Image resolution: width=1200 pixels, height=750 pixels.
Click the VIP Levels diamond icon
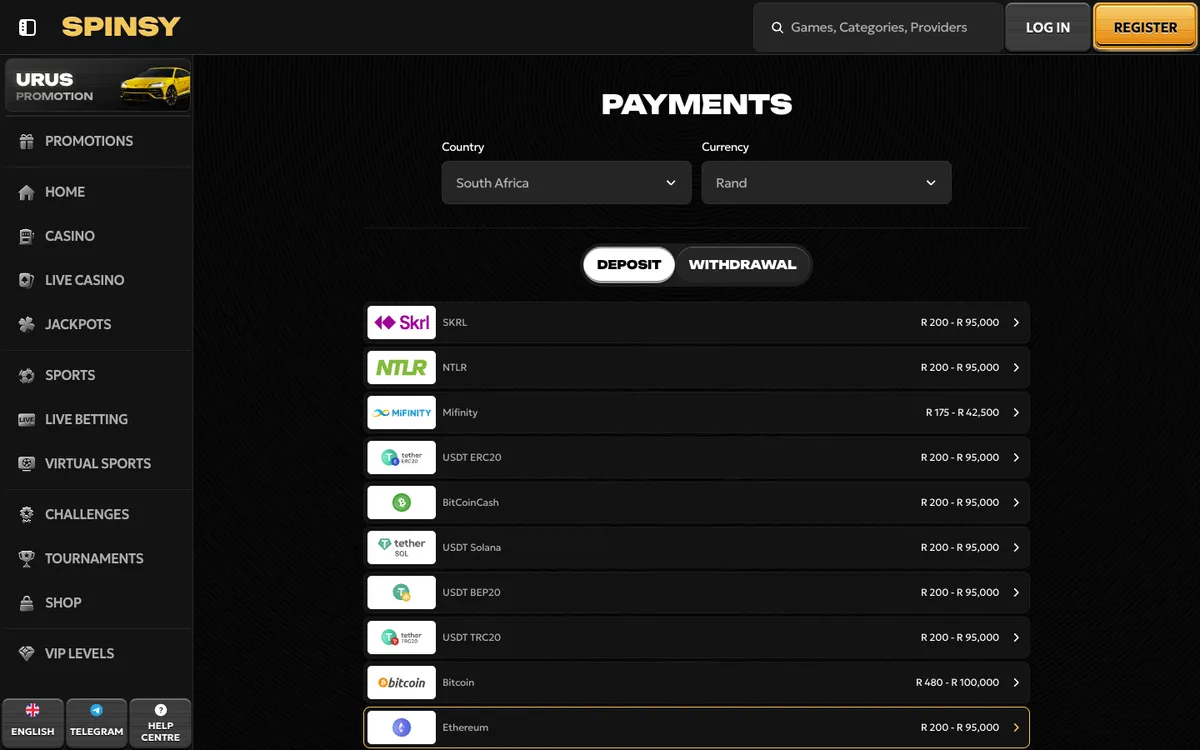tap(27, 654)
